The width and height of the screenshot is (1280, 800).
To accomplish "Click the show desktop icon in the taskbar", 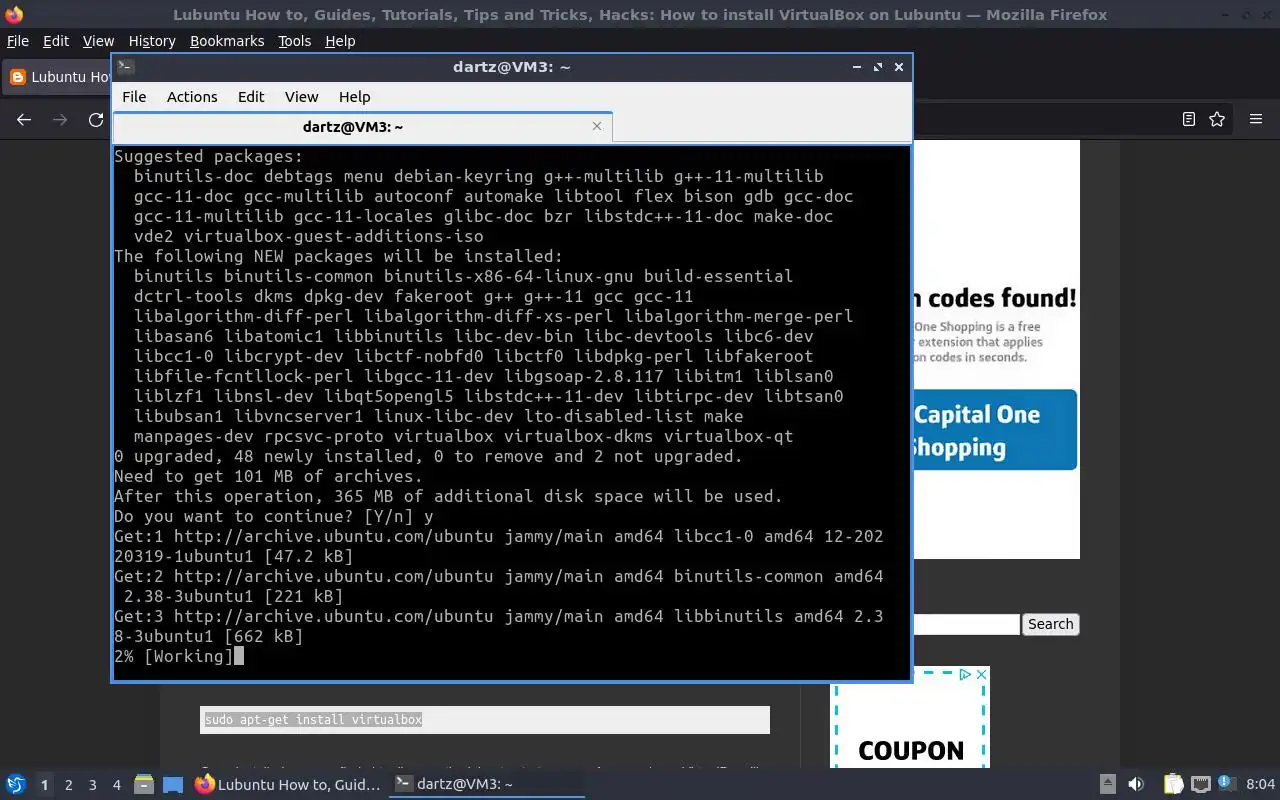I will [x=173, y=785].
